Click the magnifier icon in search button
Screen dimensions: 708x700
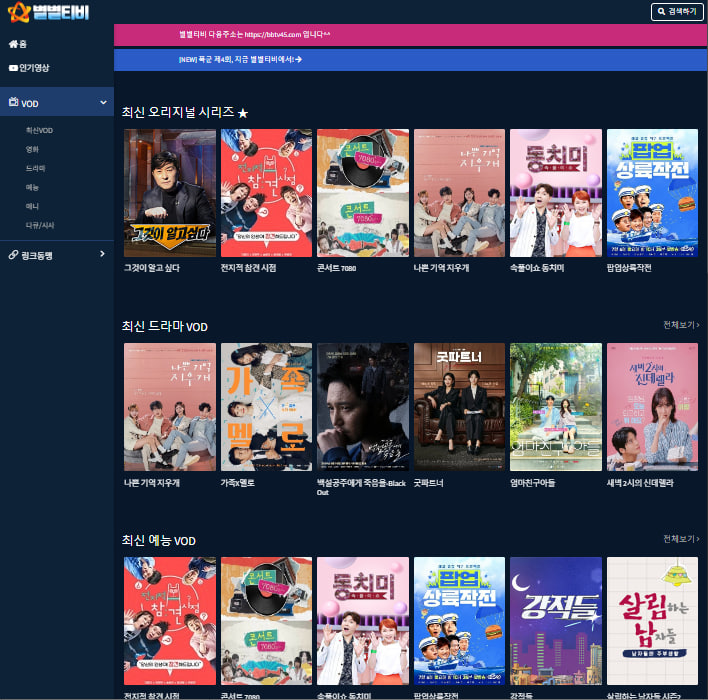(661, 11)
